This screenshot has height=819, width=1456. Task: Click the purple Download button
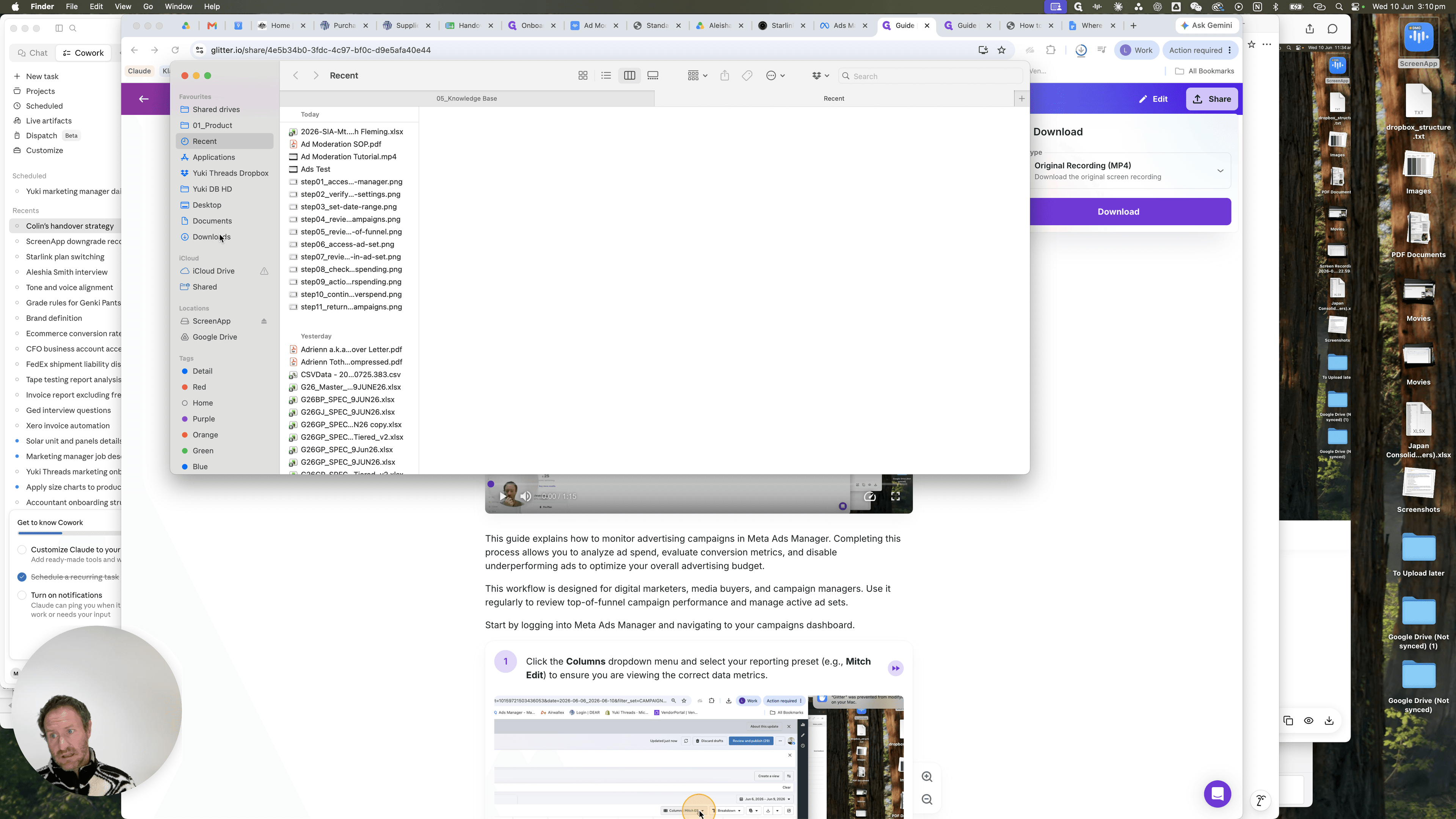point(1129,212)
